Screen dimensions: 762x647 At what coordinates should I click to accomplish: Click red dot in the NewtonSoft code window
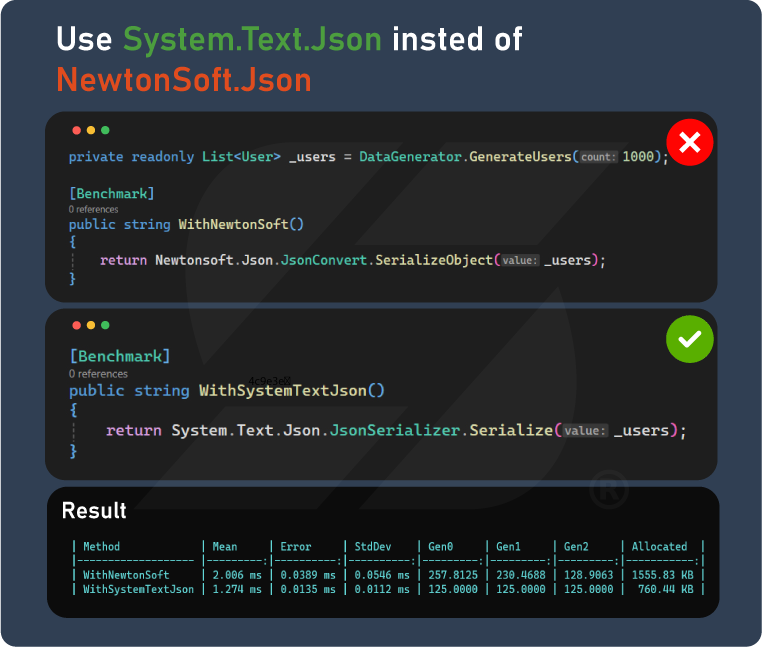tap(76, 130)
